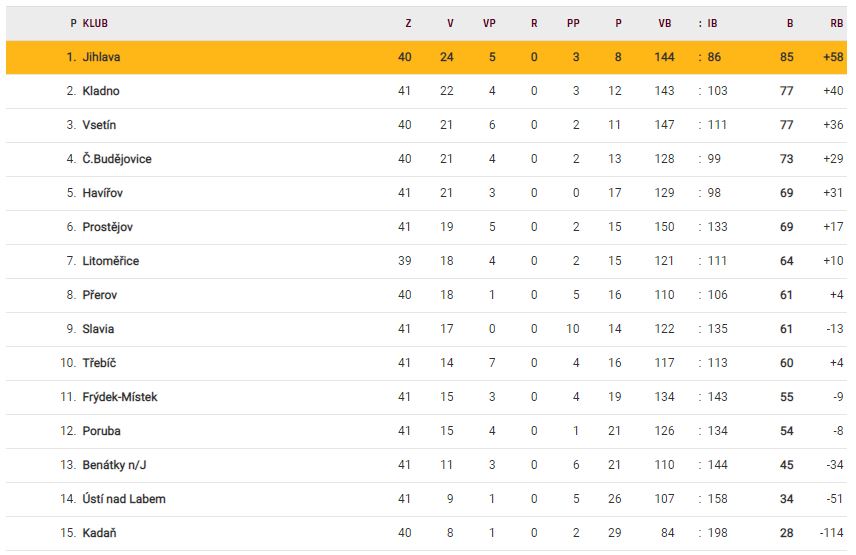Select Vsetín in the standings
Image resolution: width=856 pixels, height=555 pixels.
tap(99, 125)
